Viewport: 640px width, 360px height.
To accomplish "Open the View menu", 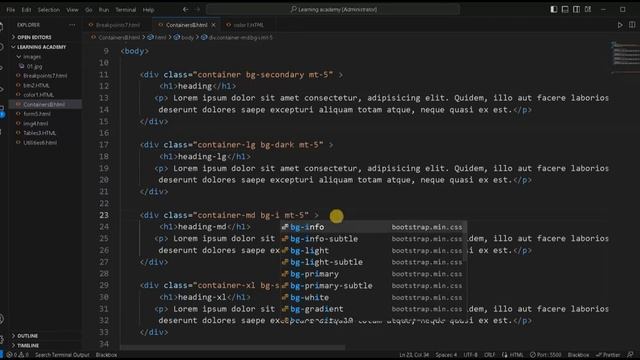I will (x=72, y=9).
